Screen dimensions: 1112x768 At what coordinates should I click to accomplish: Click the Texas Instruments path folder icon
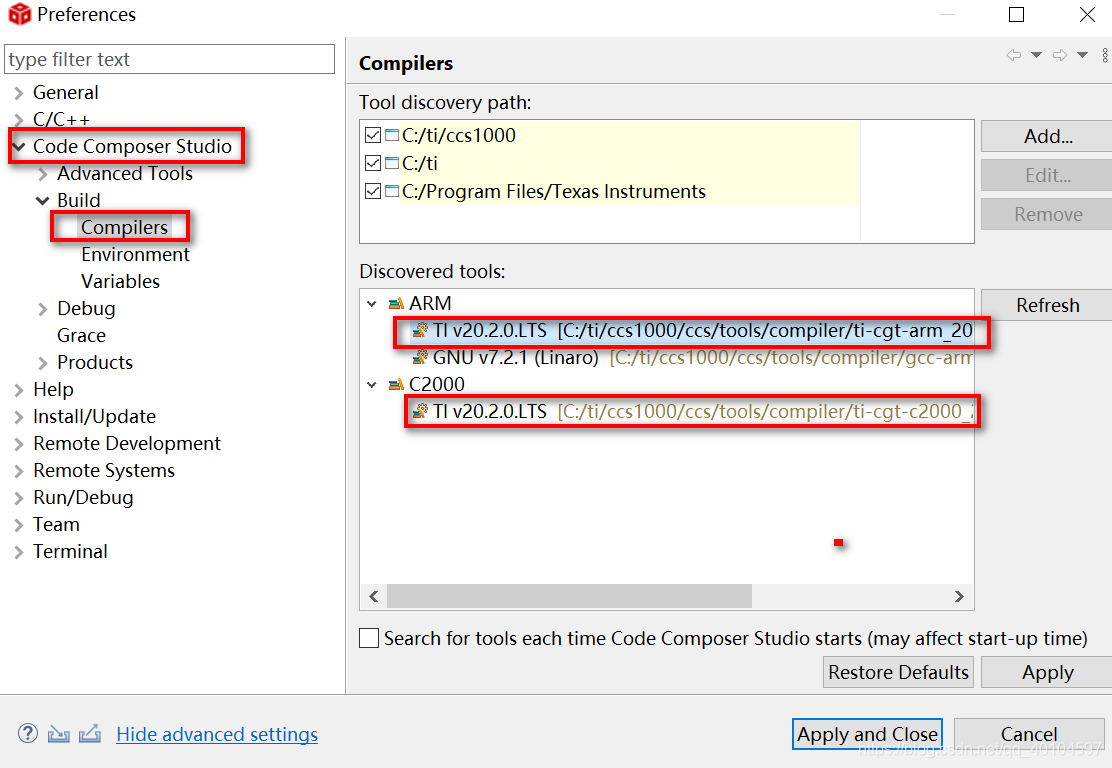click(x=392, y=191)
